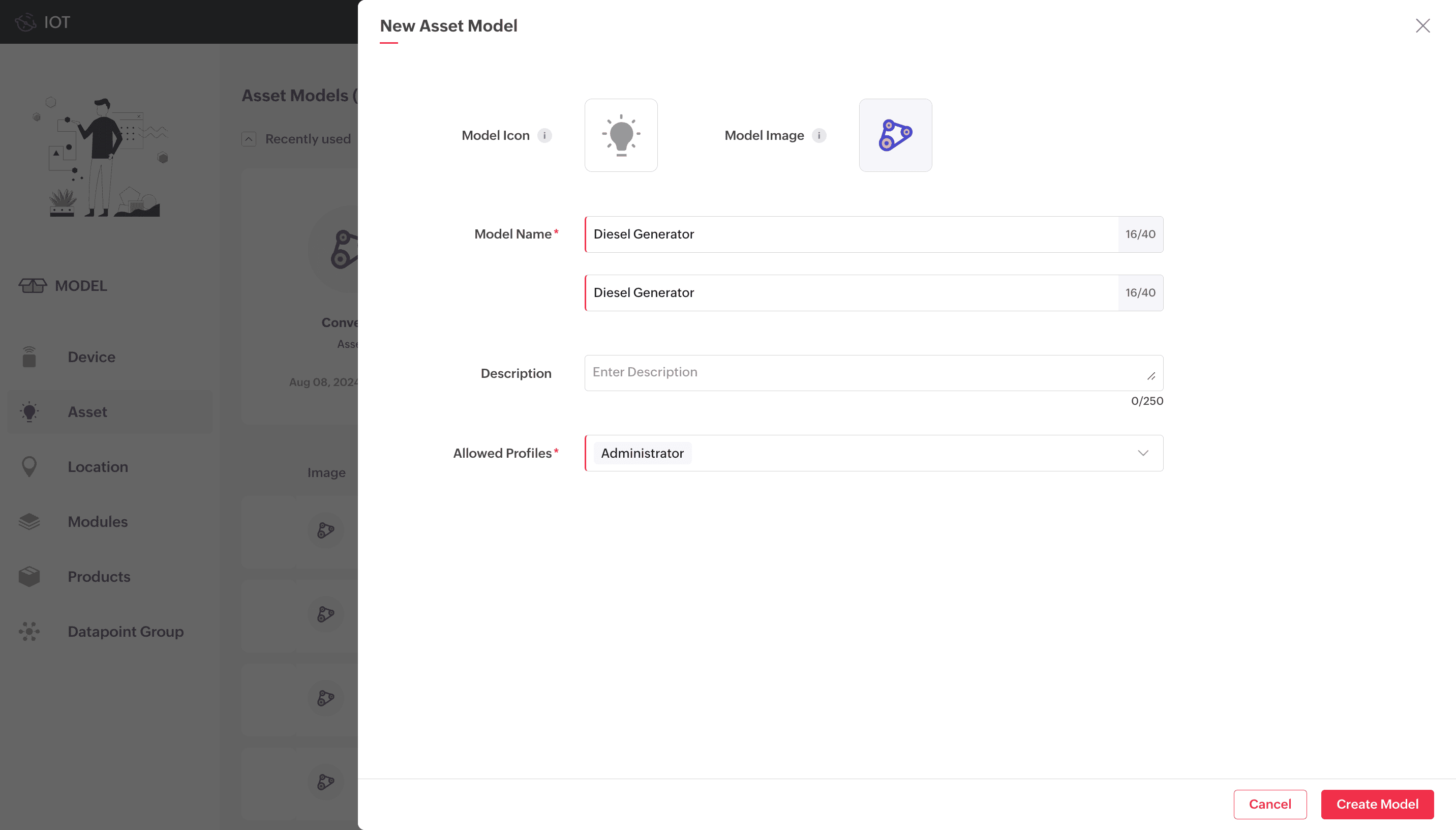Collapse the Recently used section
The height and width of the screenshot is (830, 1456).
point(249,139)
